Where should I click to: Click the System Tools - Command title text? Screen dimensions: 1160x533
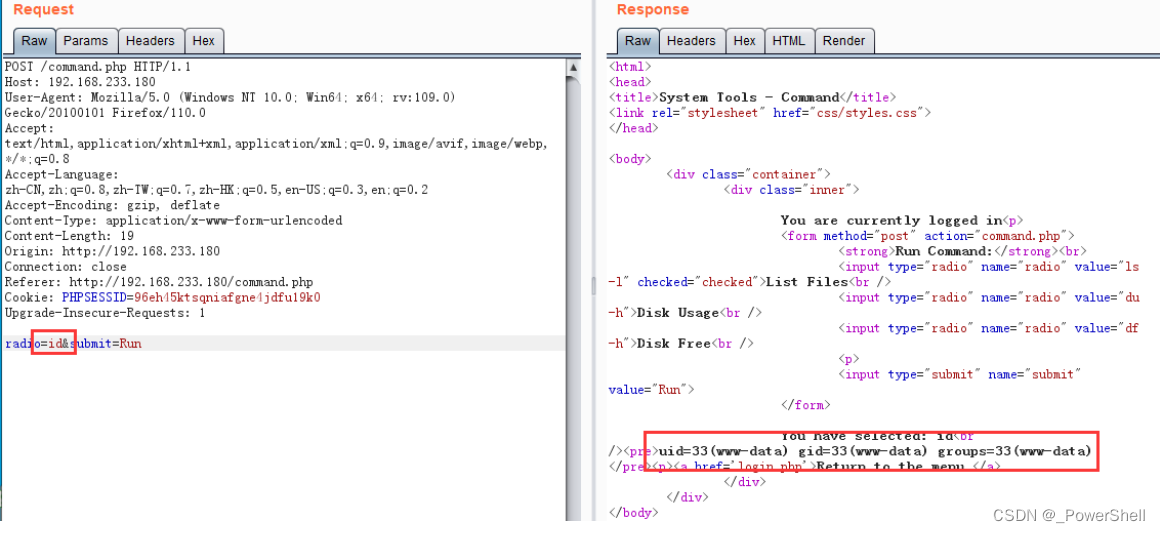(749, 97)
